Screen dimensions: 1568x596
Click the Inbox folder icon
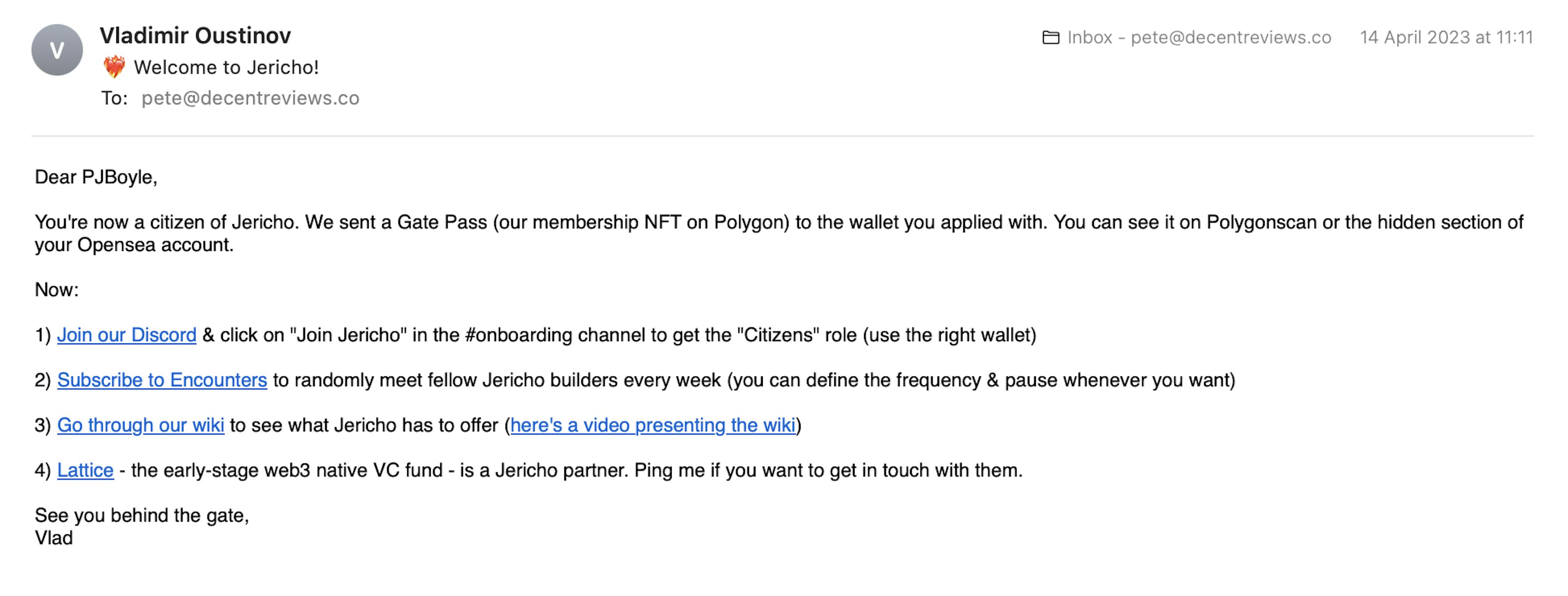1051,38
